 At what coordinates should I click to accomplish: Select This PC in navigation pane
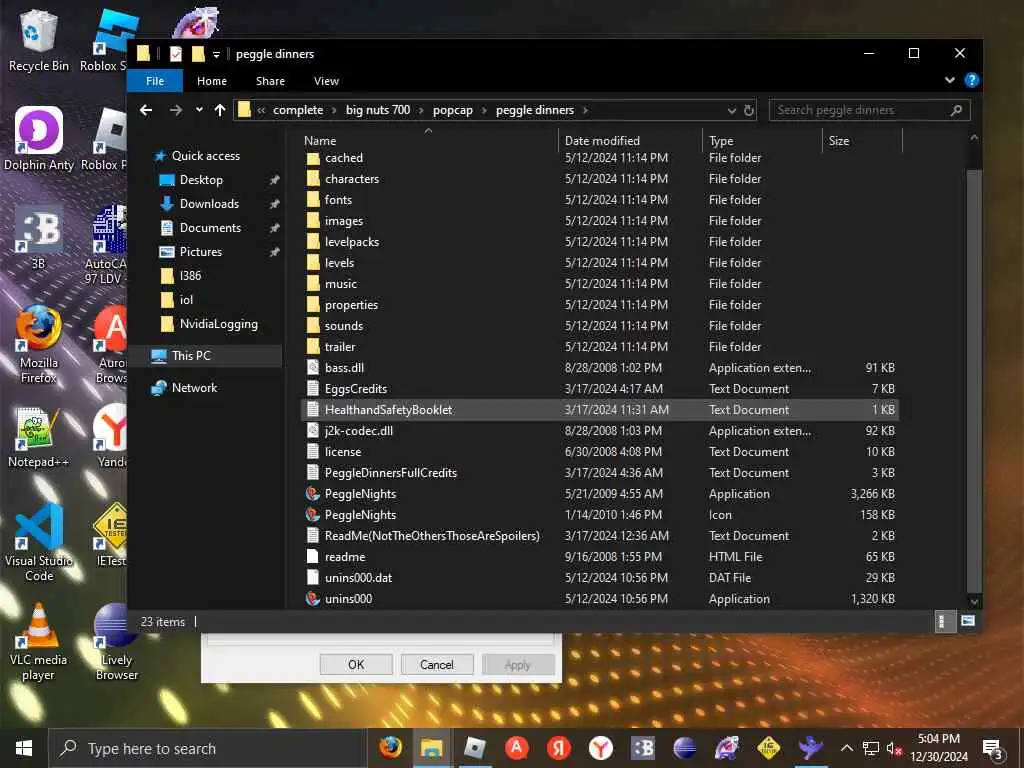[x=191, y=356]
